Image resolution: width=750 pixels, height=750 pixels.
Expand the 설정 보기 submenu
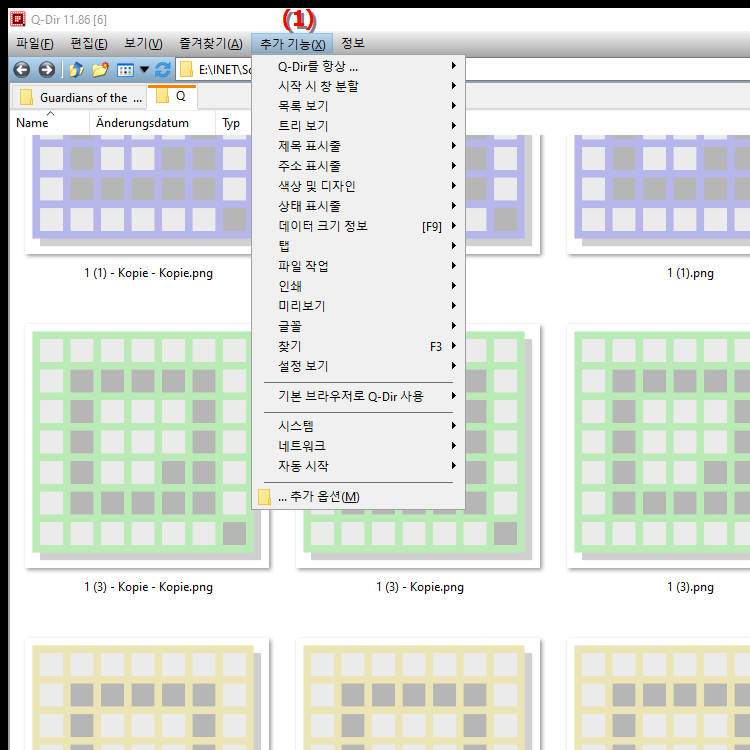tap(358, 366)
